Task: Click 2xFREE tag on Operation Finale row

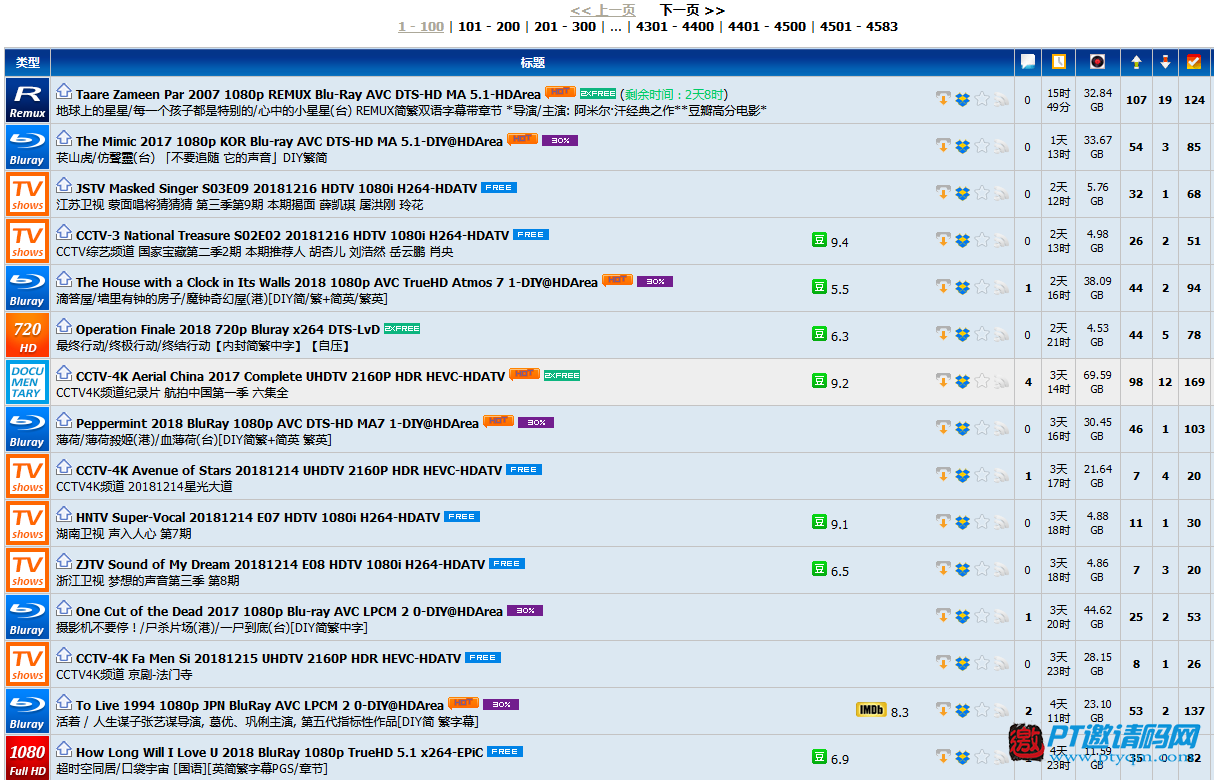Action: click(402, 328)
